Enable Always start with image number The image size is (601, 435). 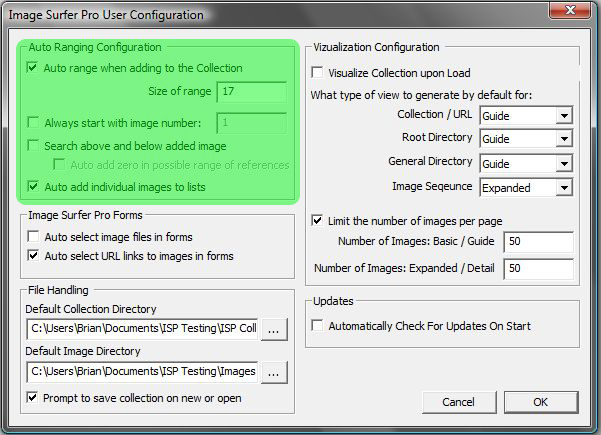coord(33,123)
